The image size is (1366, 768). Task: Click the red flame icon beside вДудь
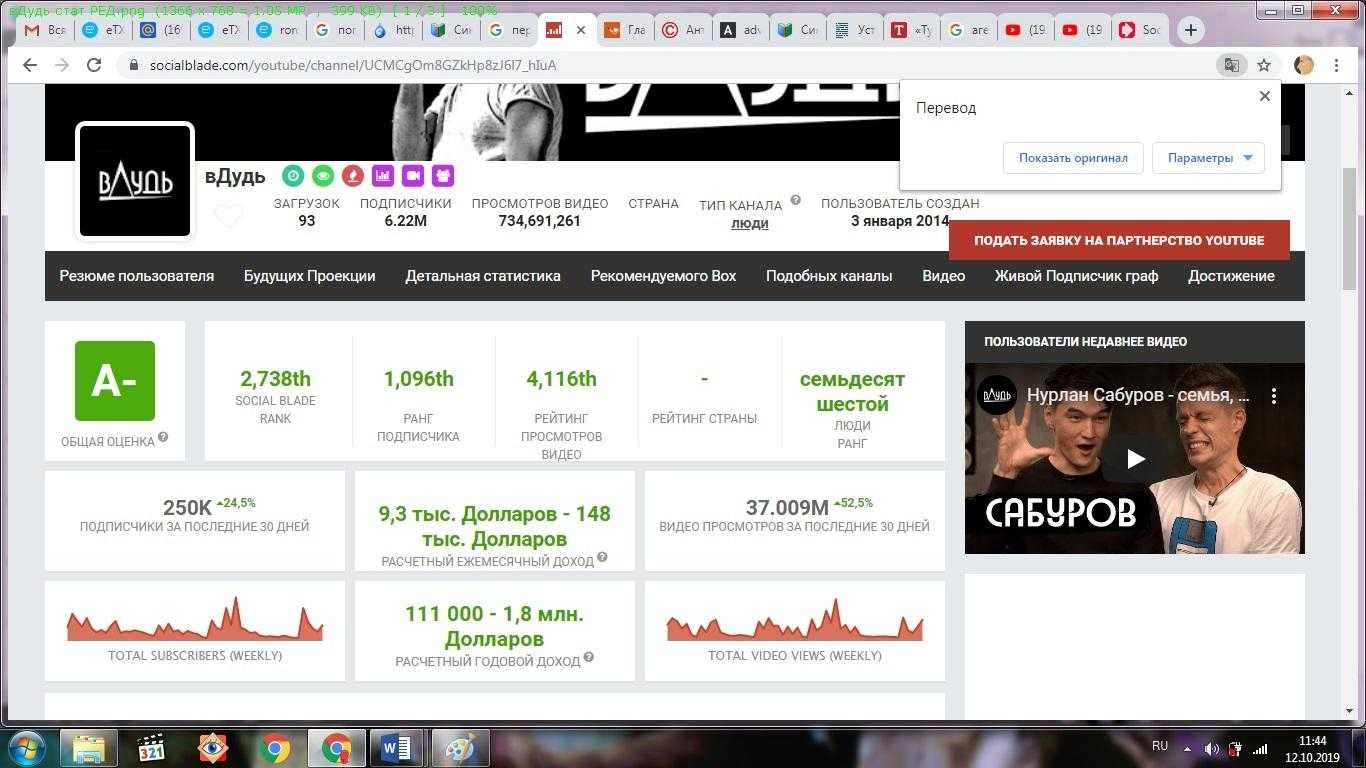[x=352, y=176]
